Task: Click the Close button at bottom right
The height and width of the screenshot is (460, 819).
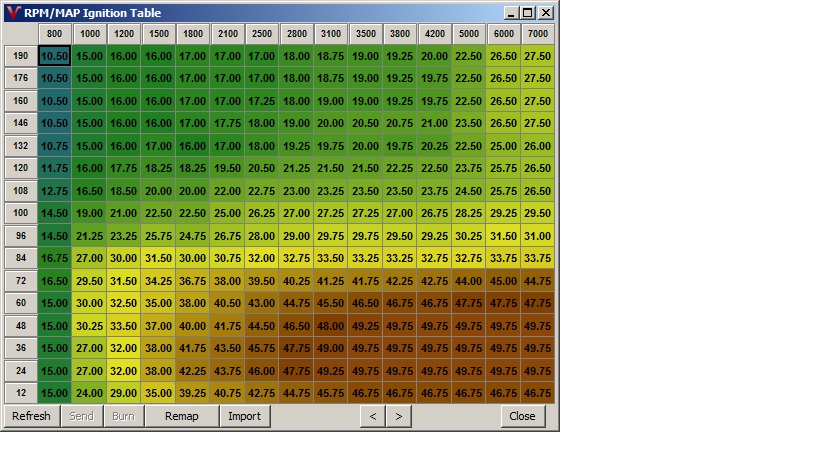Action: pos(522,416)
